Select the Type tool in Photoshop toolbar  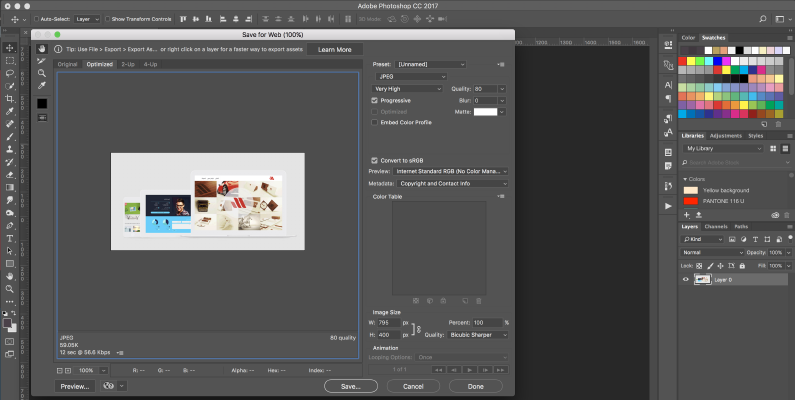9,237
